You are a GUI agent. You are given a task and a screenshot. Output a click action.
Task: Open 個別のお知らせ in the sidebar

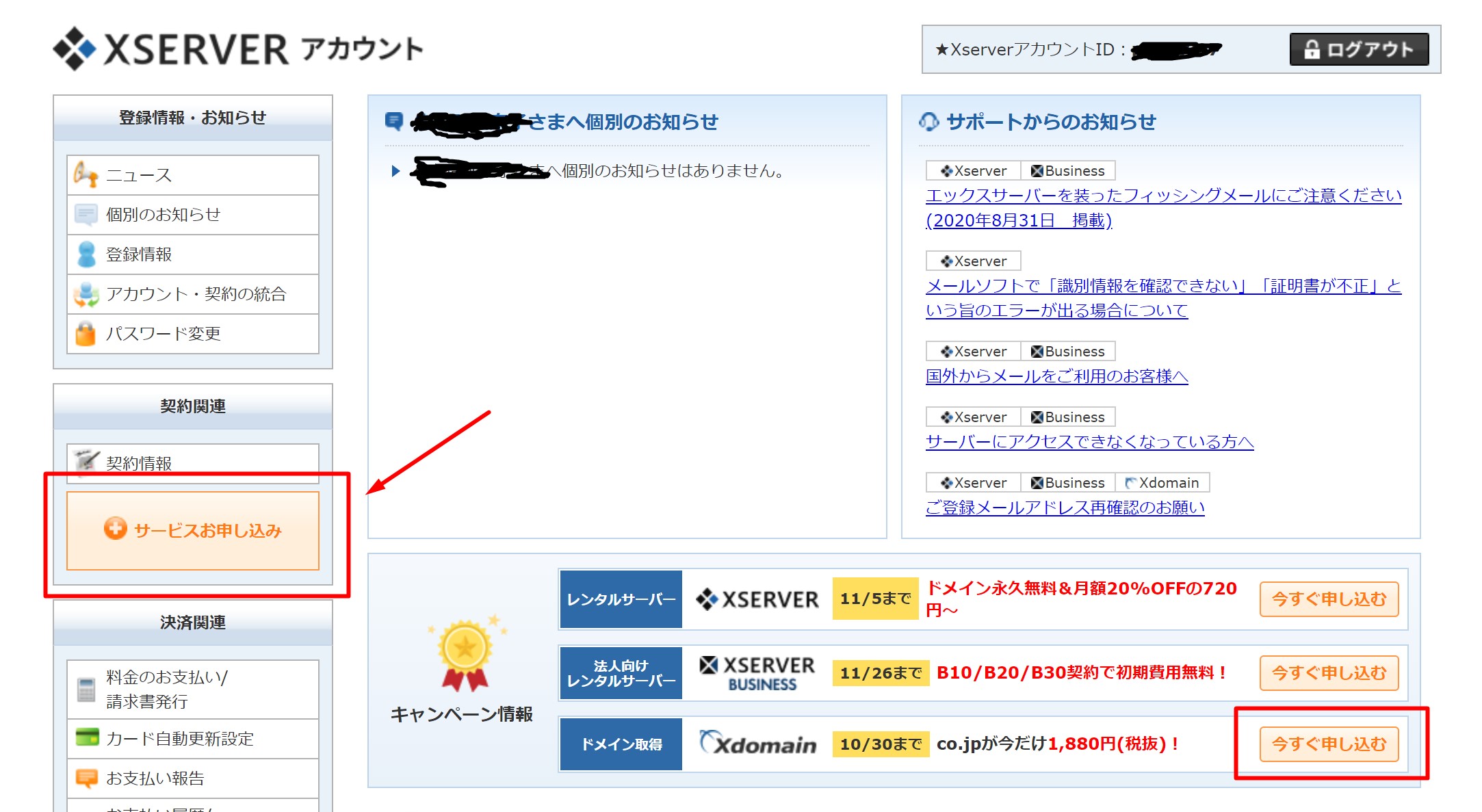coord(193,215)
